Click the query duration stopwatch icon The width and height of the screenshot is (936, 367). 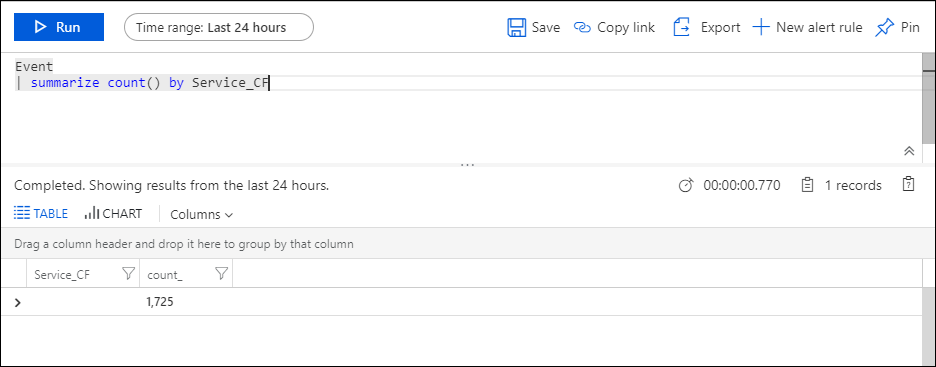[x=686, y=186]
